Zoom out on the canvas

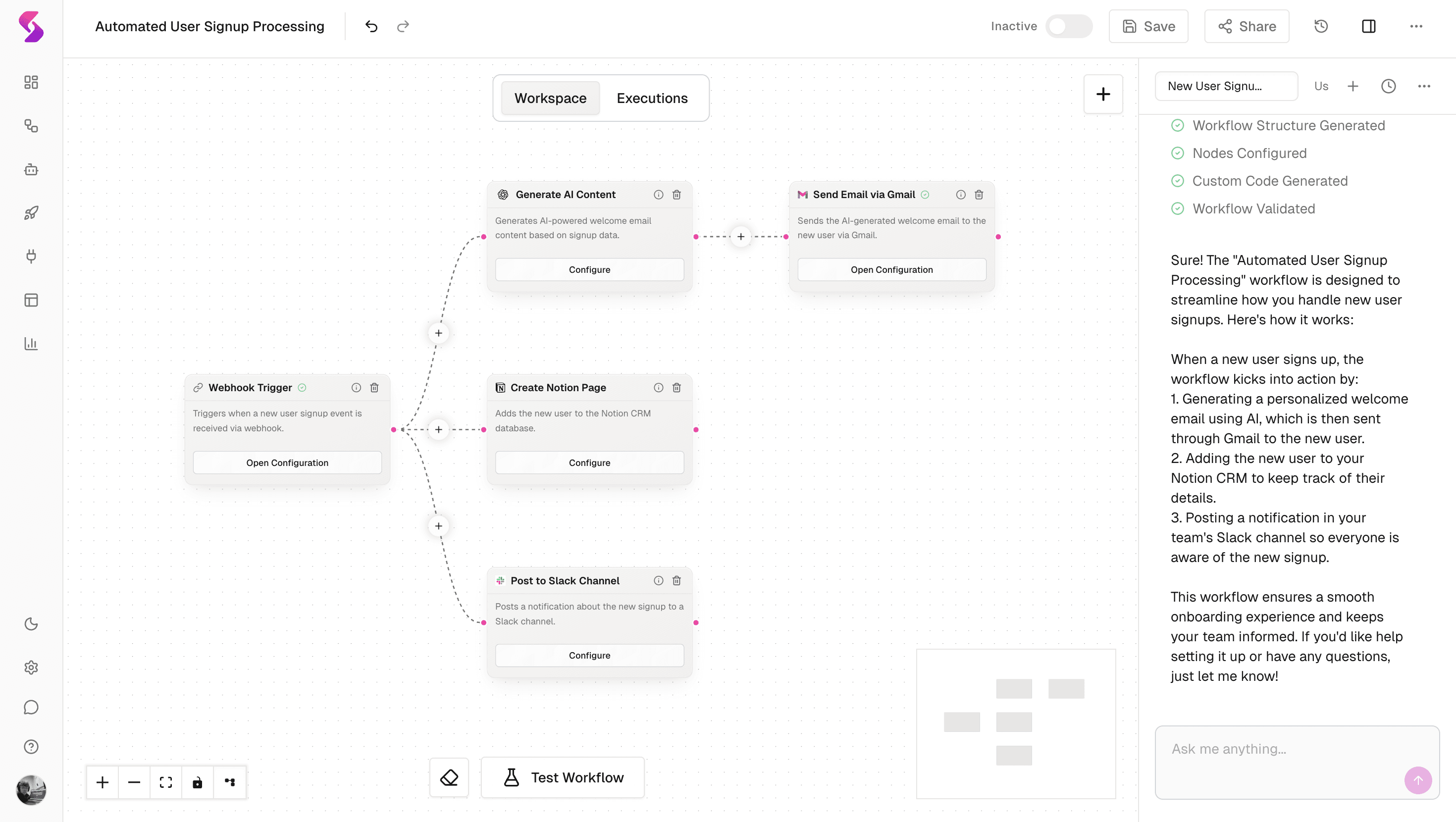(x=134, y=782)
